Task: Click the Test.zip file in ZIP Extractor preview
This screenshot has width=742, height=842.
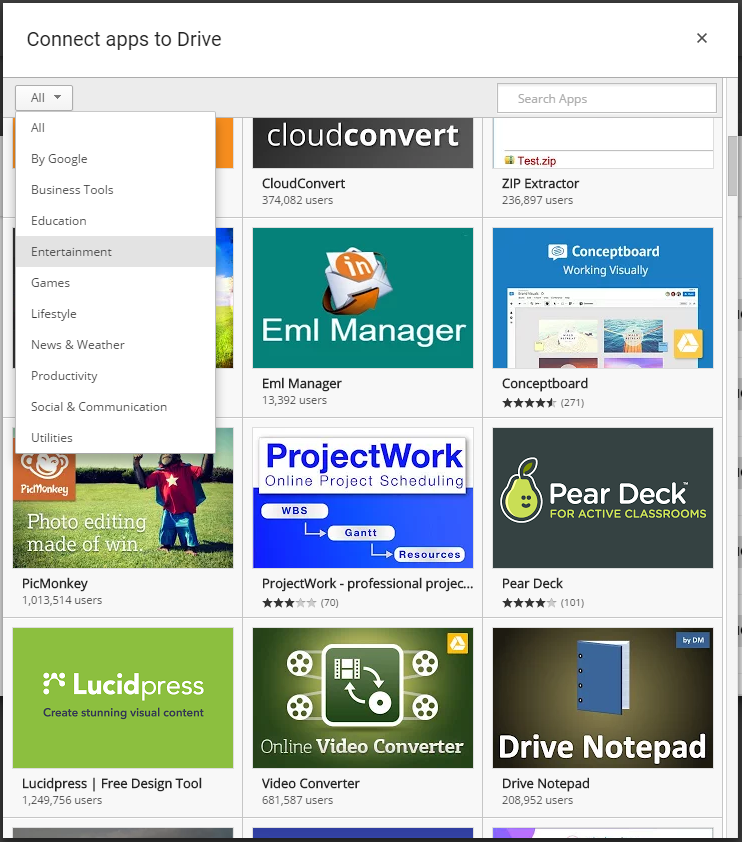Action: pyautogui.click(x=530, y=161)
